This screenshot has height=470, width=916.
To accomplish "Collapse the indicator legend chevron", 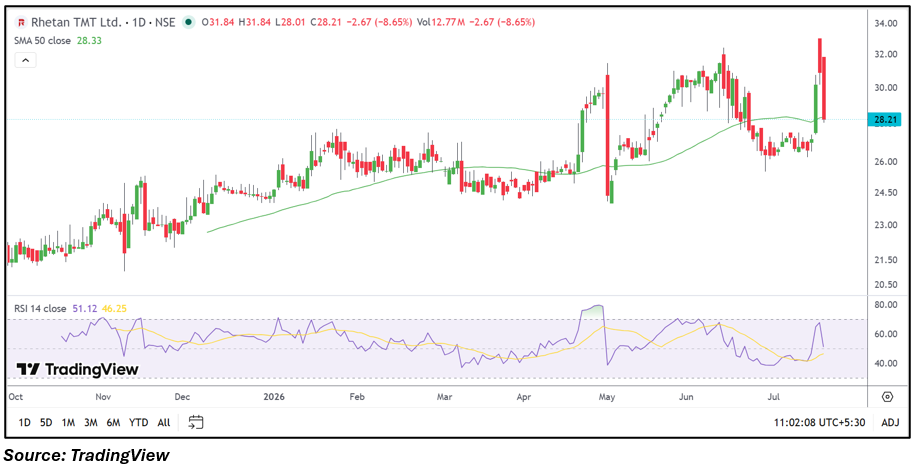I will coord(26,60).
